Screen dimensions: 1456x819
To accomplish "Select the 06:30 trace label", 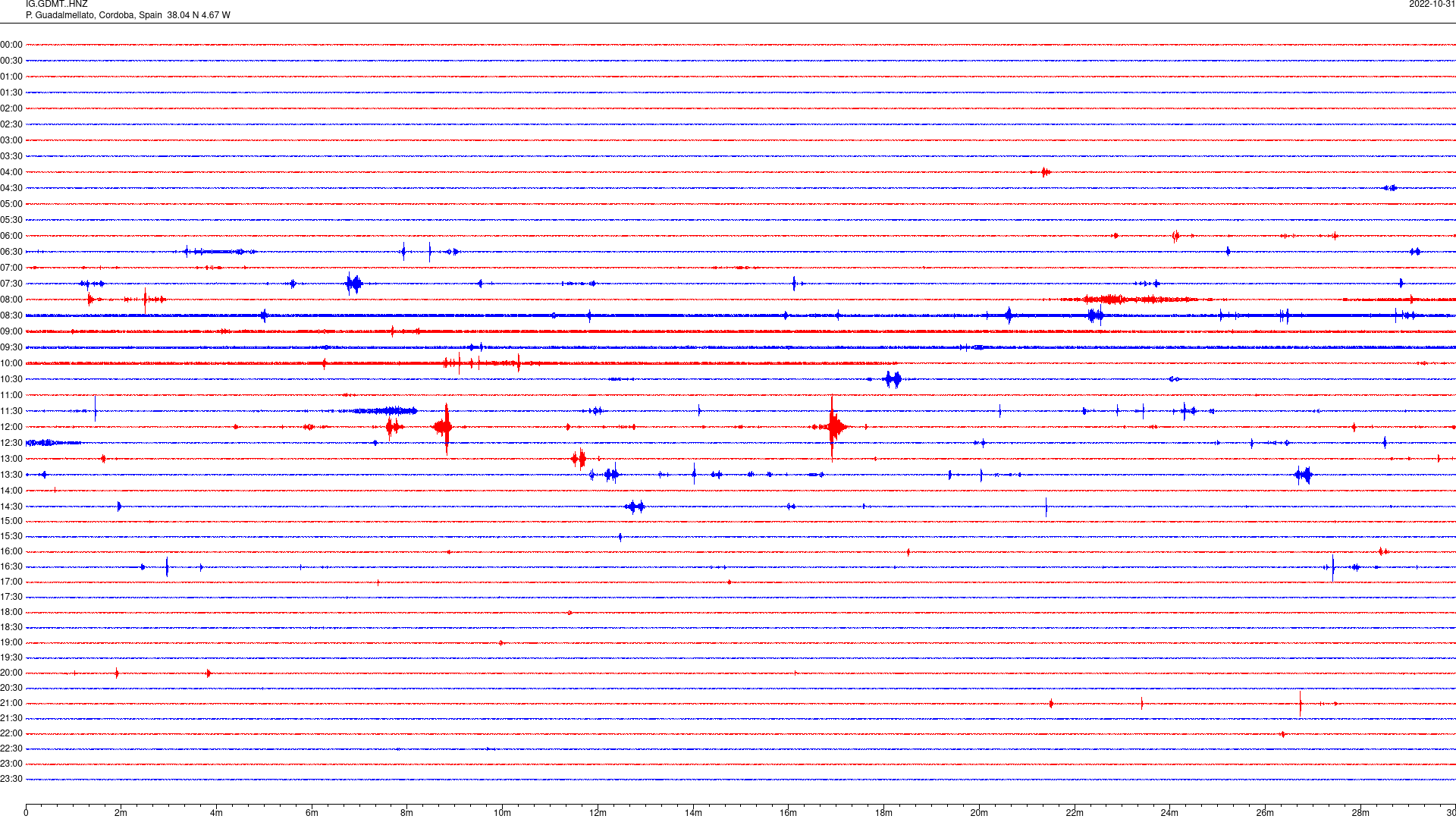I will pyautogui.click(x=11, y=252).
